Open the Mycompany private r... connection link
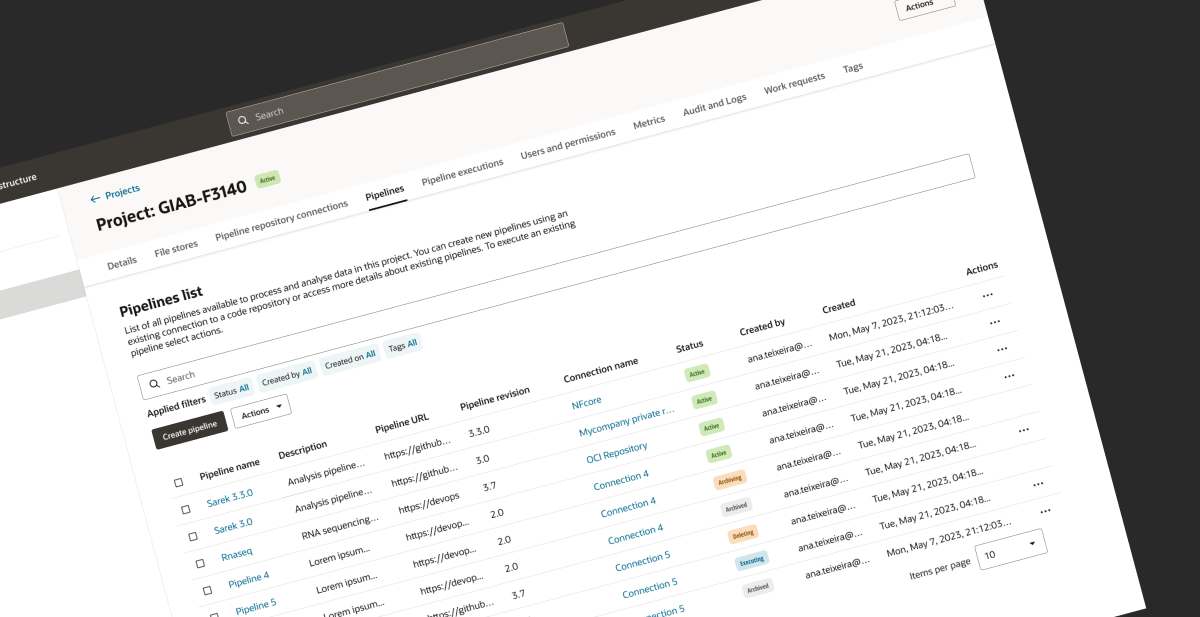The image size is (1200, 617). tap(627, 422)
